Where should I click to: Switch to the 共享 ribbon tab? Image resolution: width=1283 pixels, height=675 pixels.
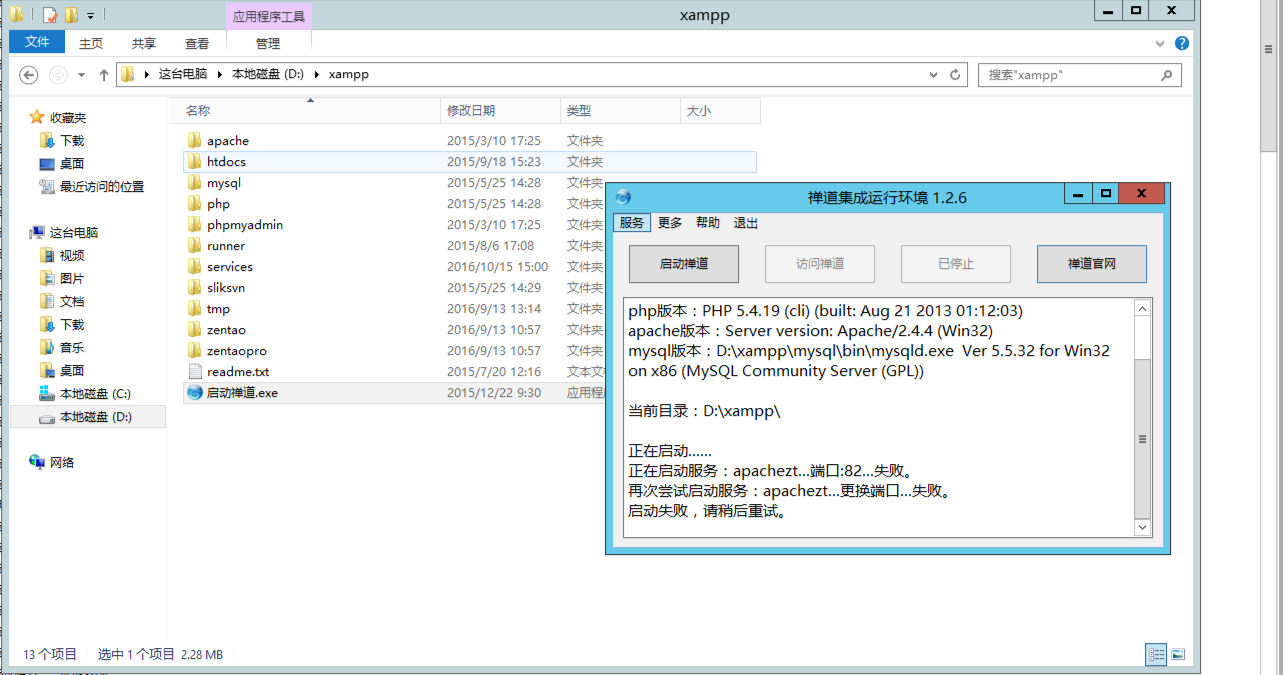coord(144,43)
